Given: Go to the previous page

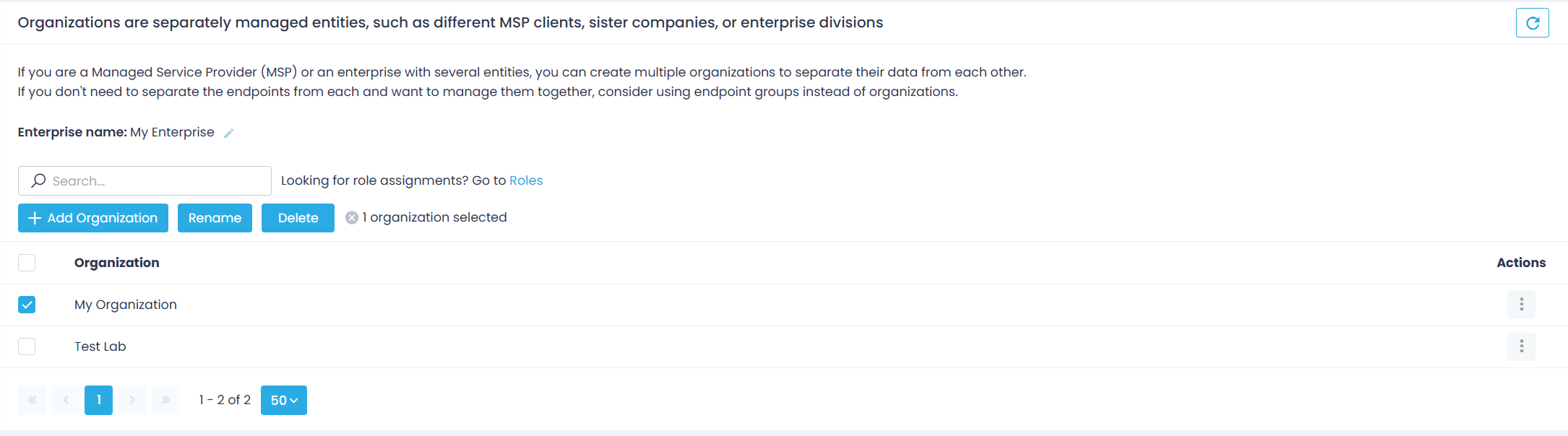Looking at the screenshot, I should [x=65, y=399].
